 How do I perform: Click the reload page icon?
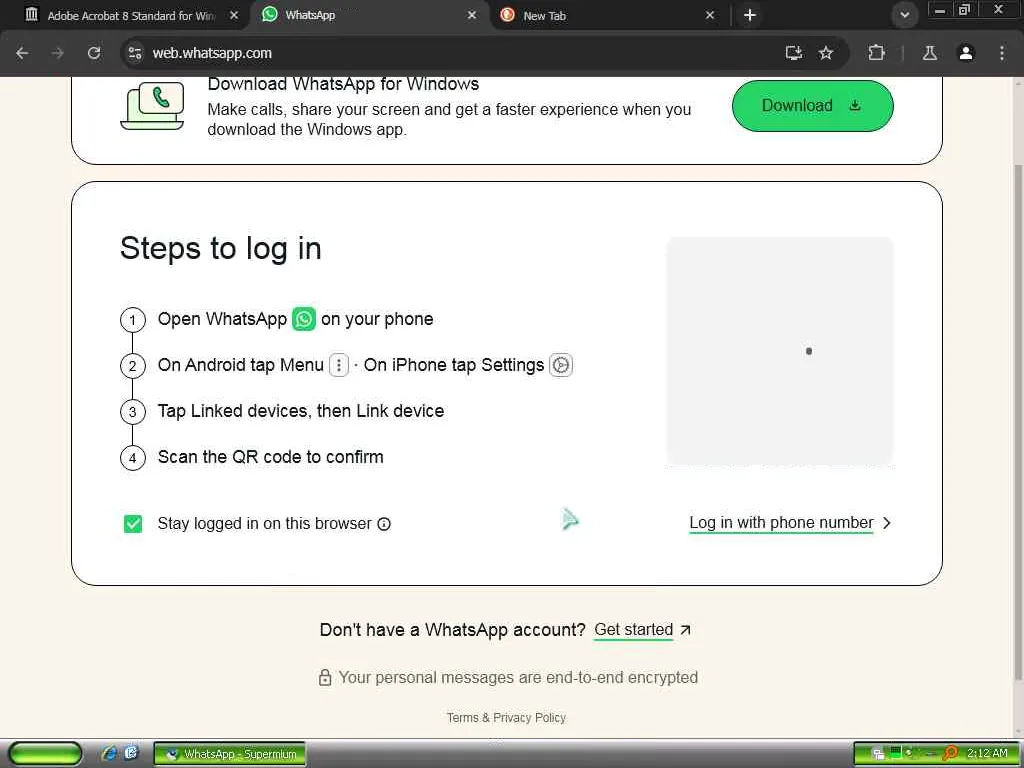pyautogui.click(x=94, y=53)
